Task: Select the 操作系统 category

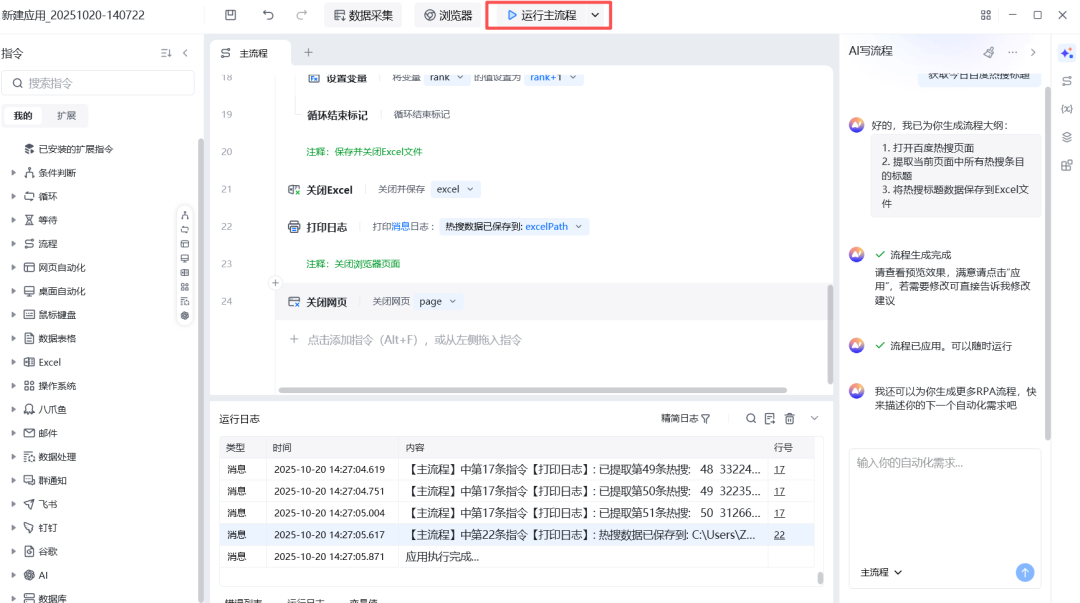Action: coord(49,386)
